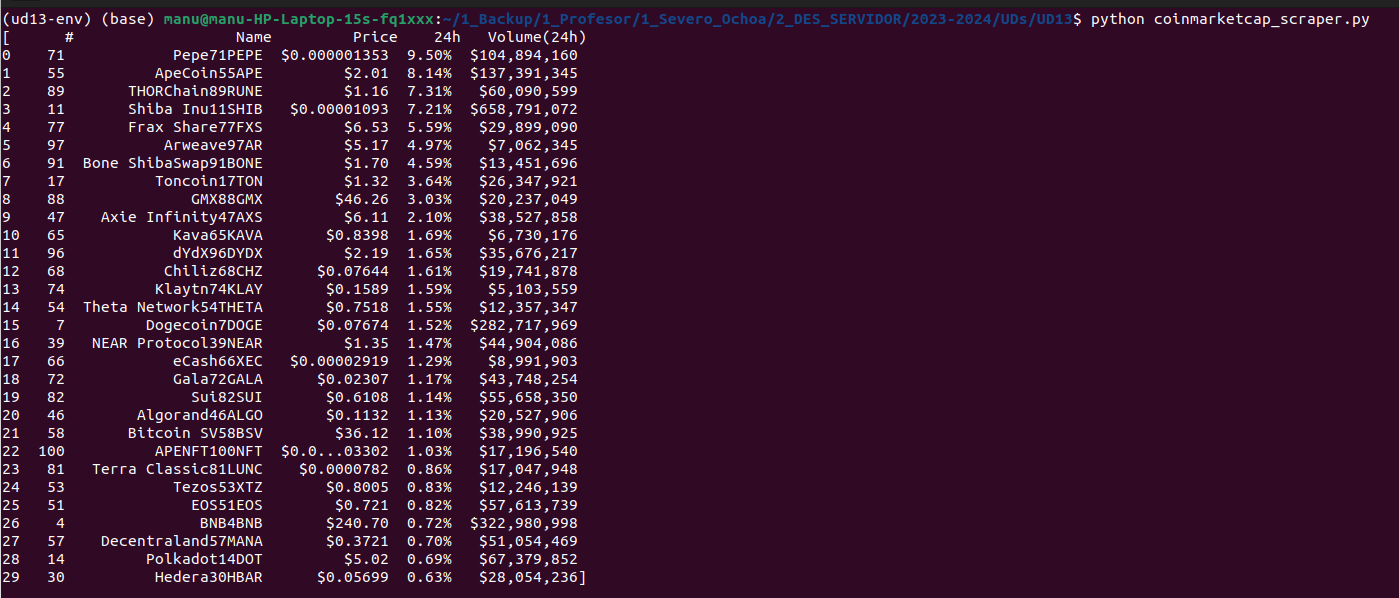Click the ApeCoin55APE entry

(x=208, y=73)
